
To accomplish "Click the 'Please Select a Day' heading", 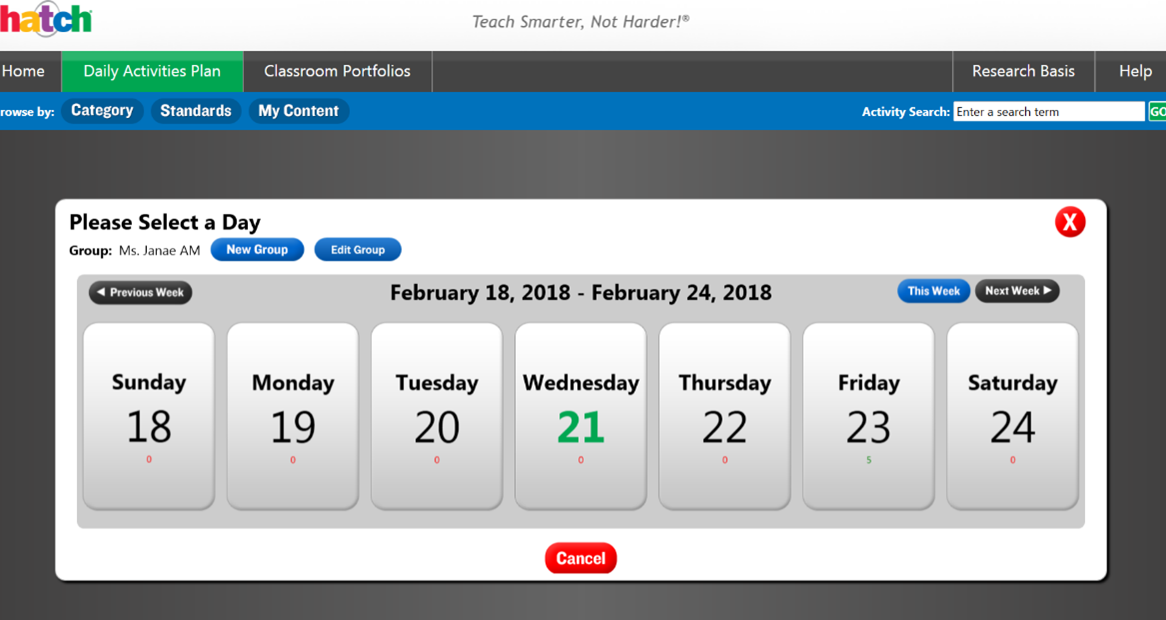I will 165,222.
